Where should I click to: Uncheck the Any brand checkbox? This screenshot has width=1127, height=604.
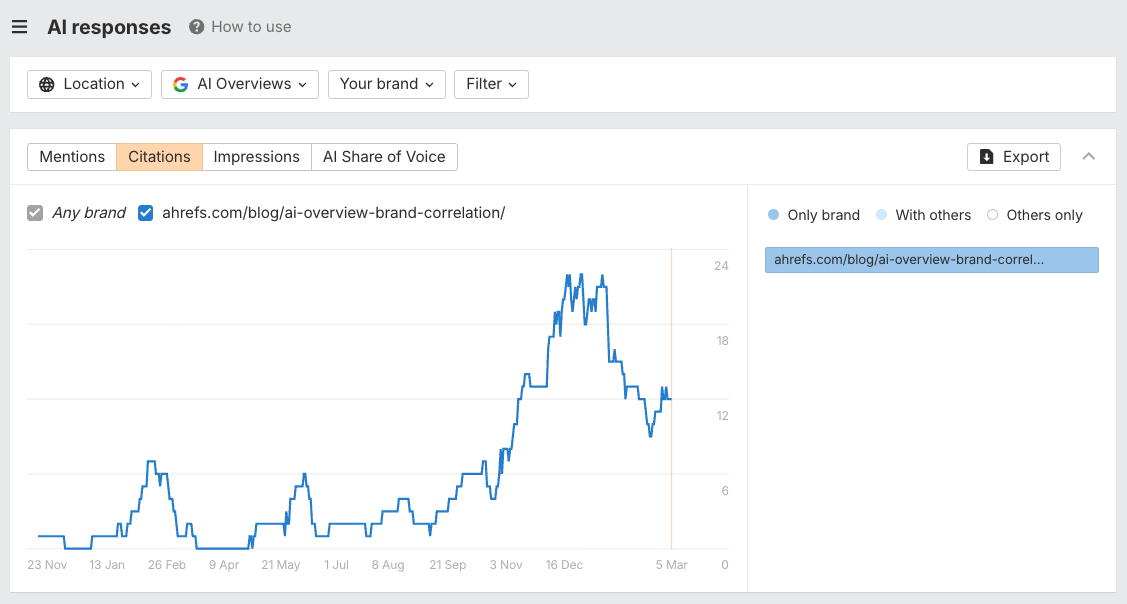(x=36, y=212)
